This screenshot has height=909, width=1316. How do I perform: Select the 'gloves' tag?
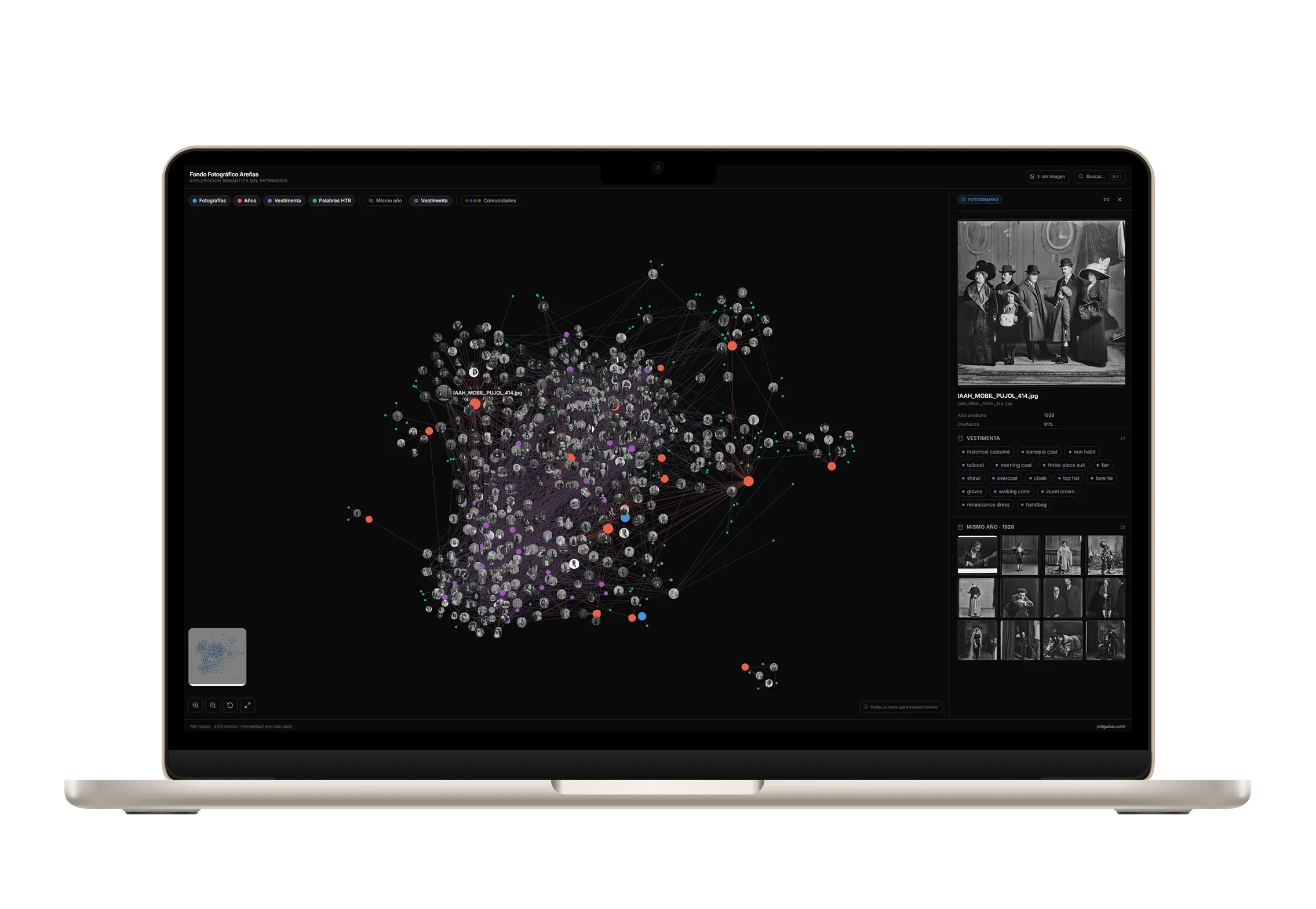tap(971, 492)
